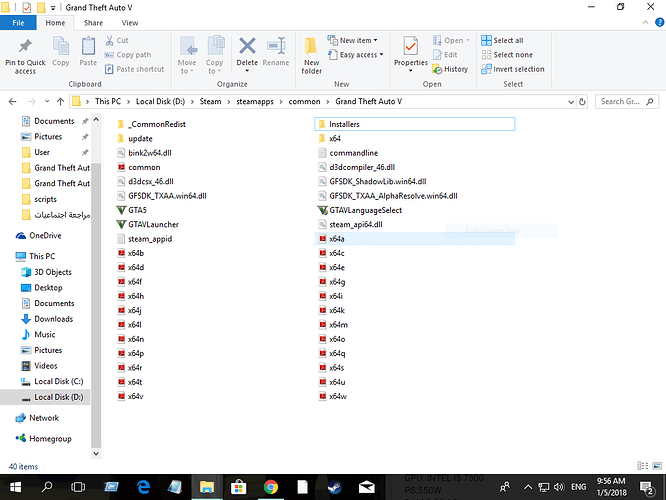Viewport: 666px width, 500px height.
Task: Expand the Easy access dropdown
Action: pyautogui.click(x=381, y=54)
